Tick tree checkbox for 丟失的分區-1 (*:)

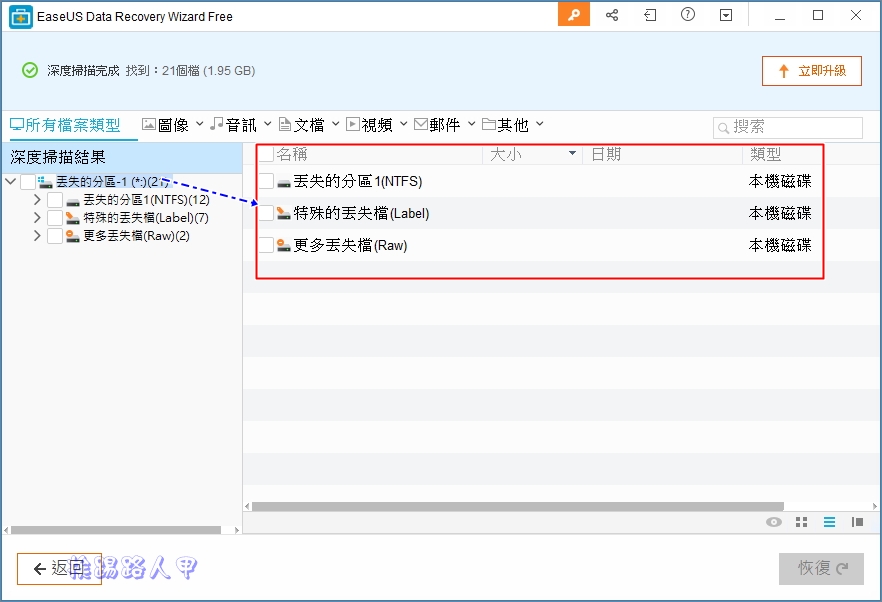[x=28, y=182]
